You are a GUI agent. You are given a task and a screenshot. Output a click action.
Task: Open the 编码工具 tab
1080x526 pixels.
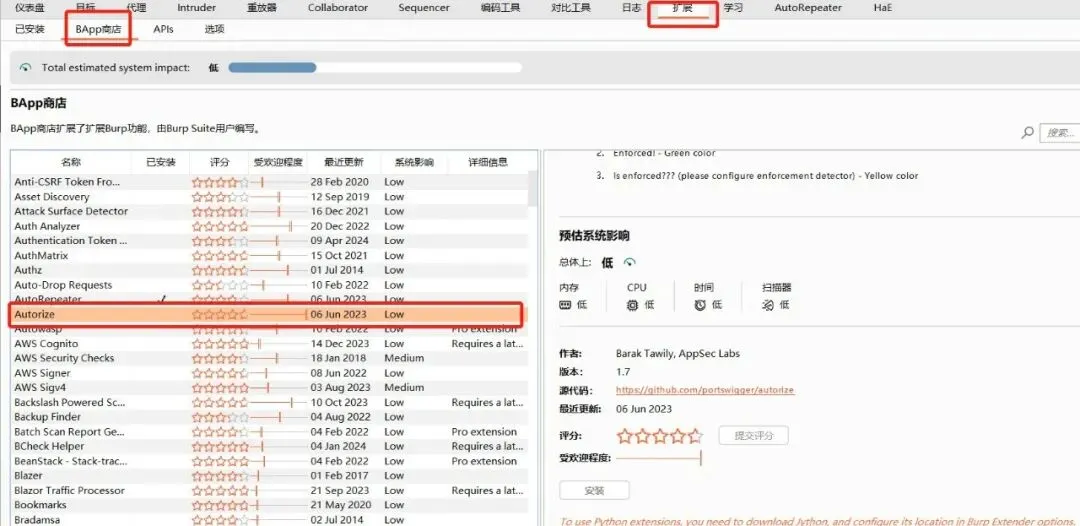[501, 8]
